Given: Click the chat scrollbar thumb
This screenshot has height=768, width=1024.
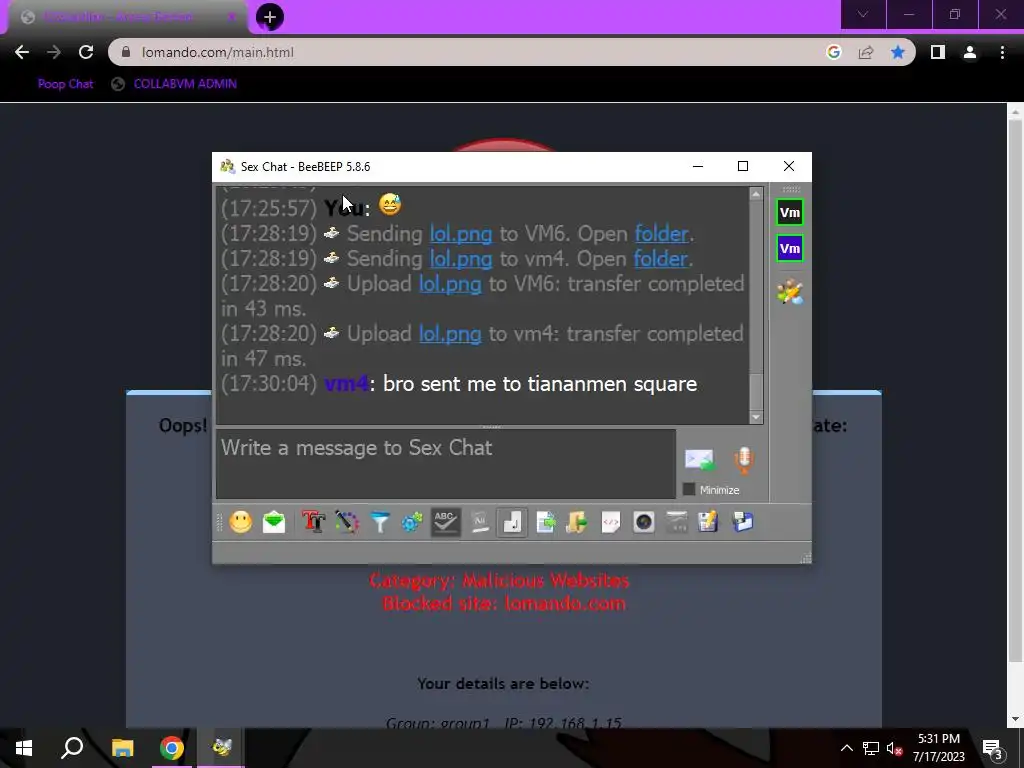Looking at the screenshot, I should pos(756,391).
